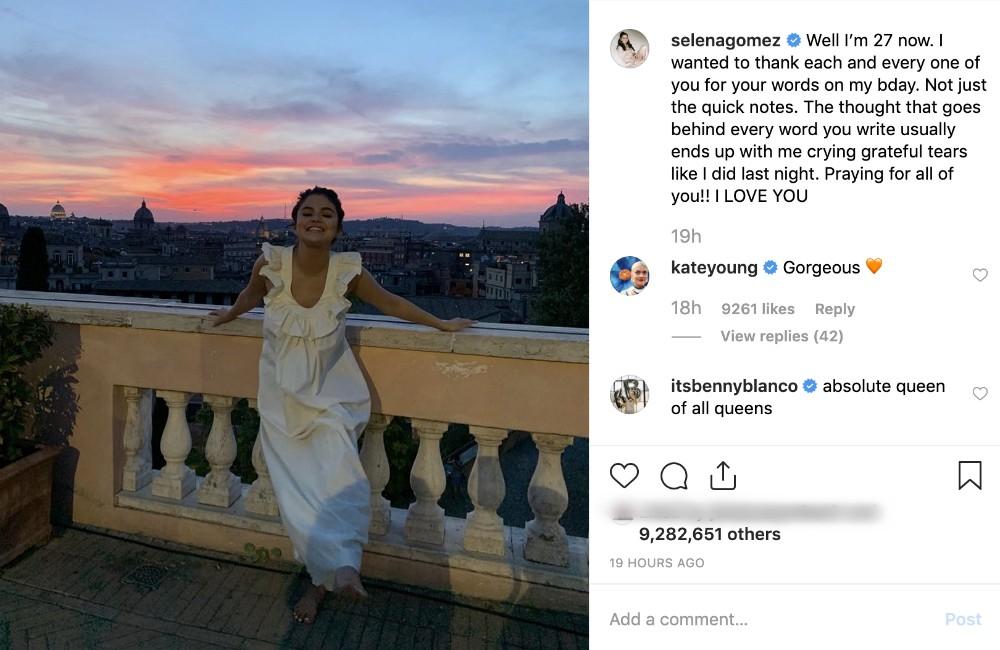Screen dimensions: 1000x650
Task: Open the itsbennyblanco username link
Action: (x=735, y=386)
